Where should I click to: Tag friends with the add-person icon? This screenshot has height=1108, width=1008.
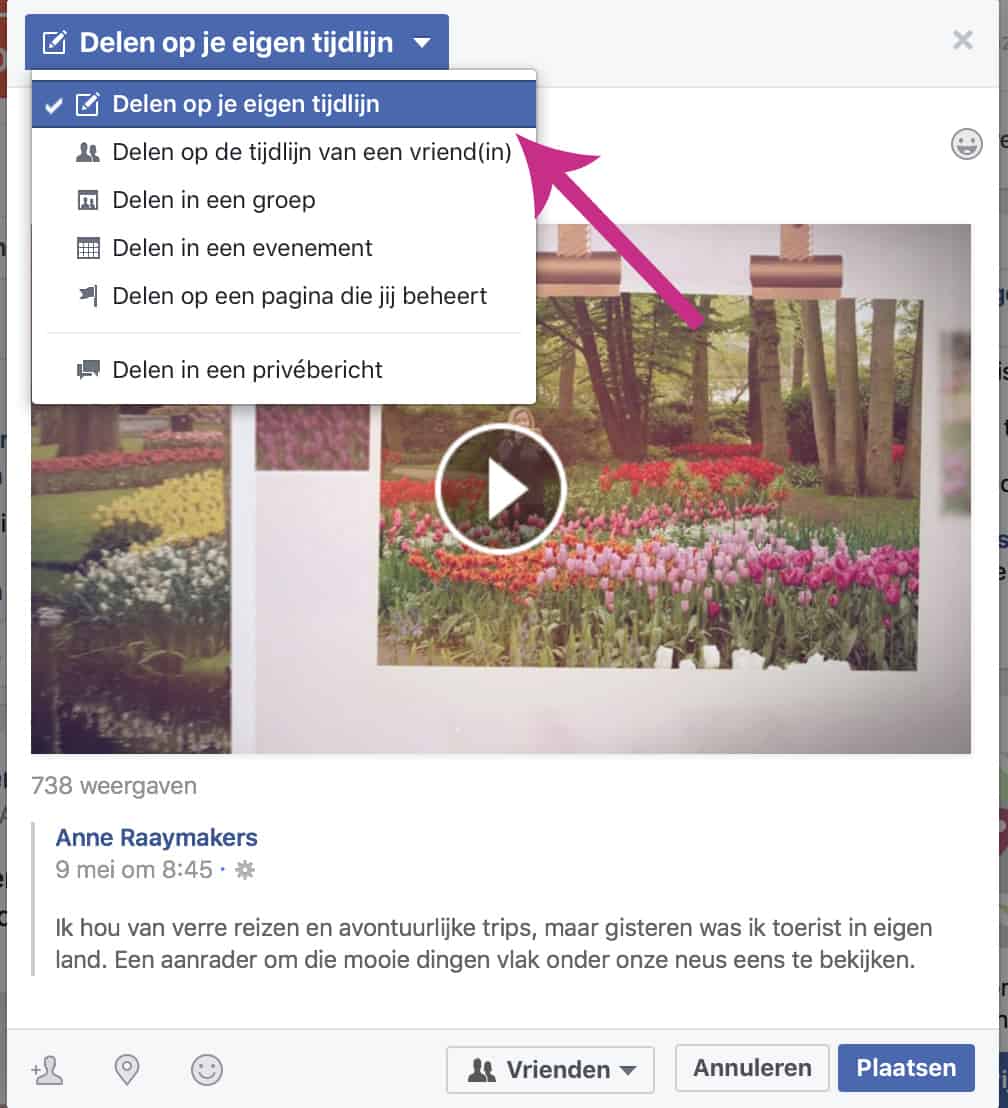coord(47,1070)
